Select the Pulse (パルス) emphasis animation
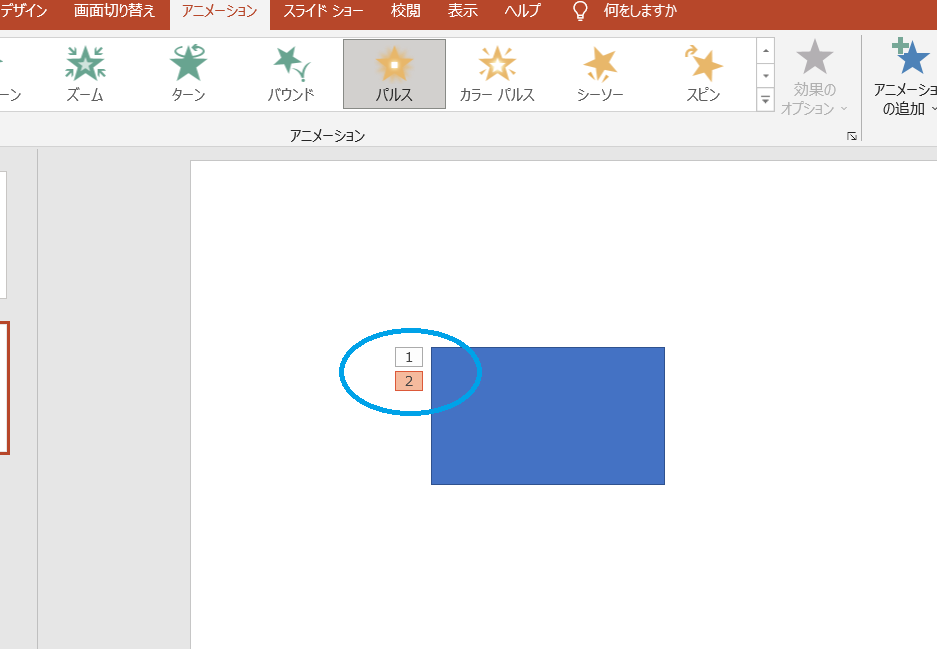 (x=394, y=74)
